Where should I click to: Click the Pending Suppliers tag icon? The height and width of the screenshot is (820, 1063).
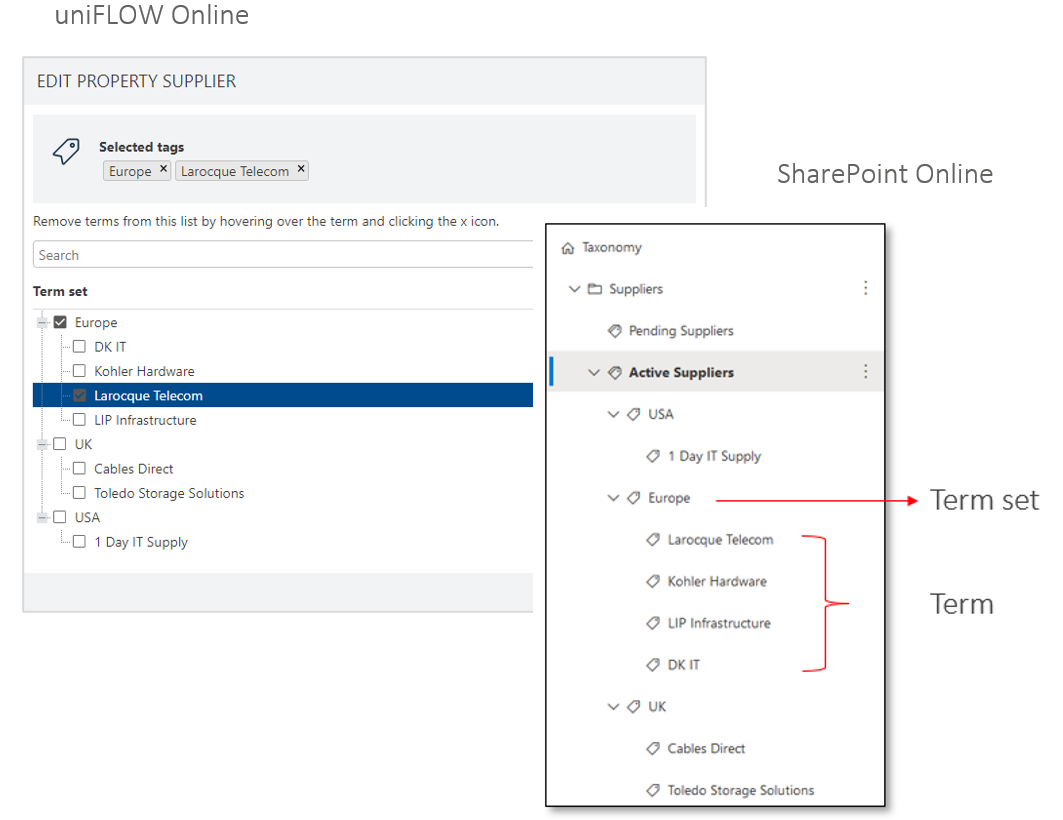[615, 331]
